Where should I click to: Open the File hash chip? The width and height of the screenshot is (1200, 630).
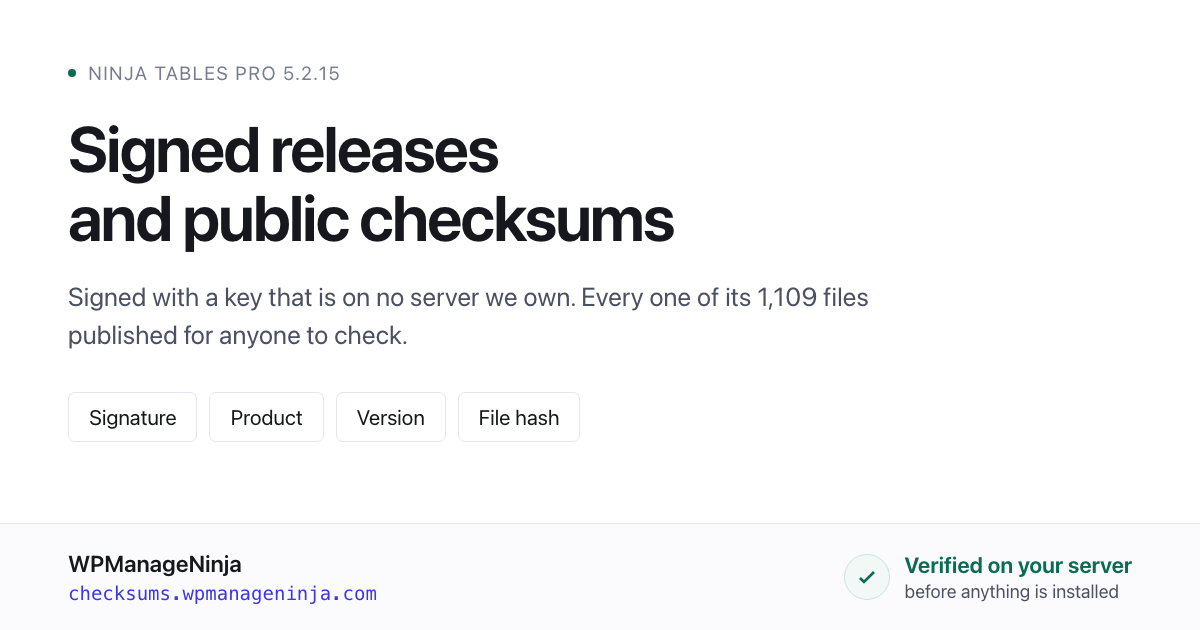519,417
